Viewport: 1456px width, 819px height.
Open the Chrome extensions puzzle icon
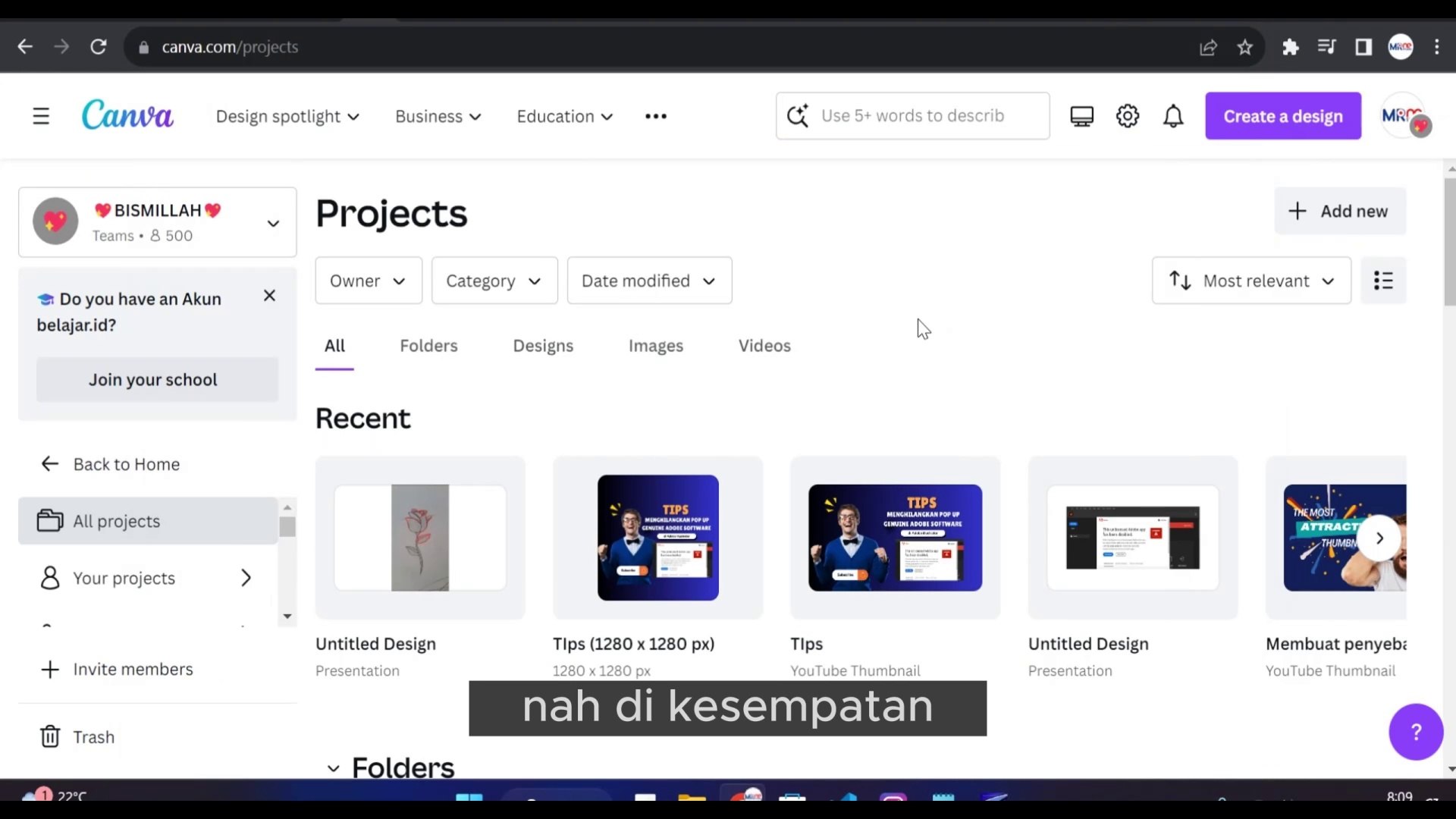[1290, 46]
